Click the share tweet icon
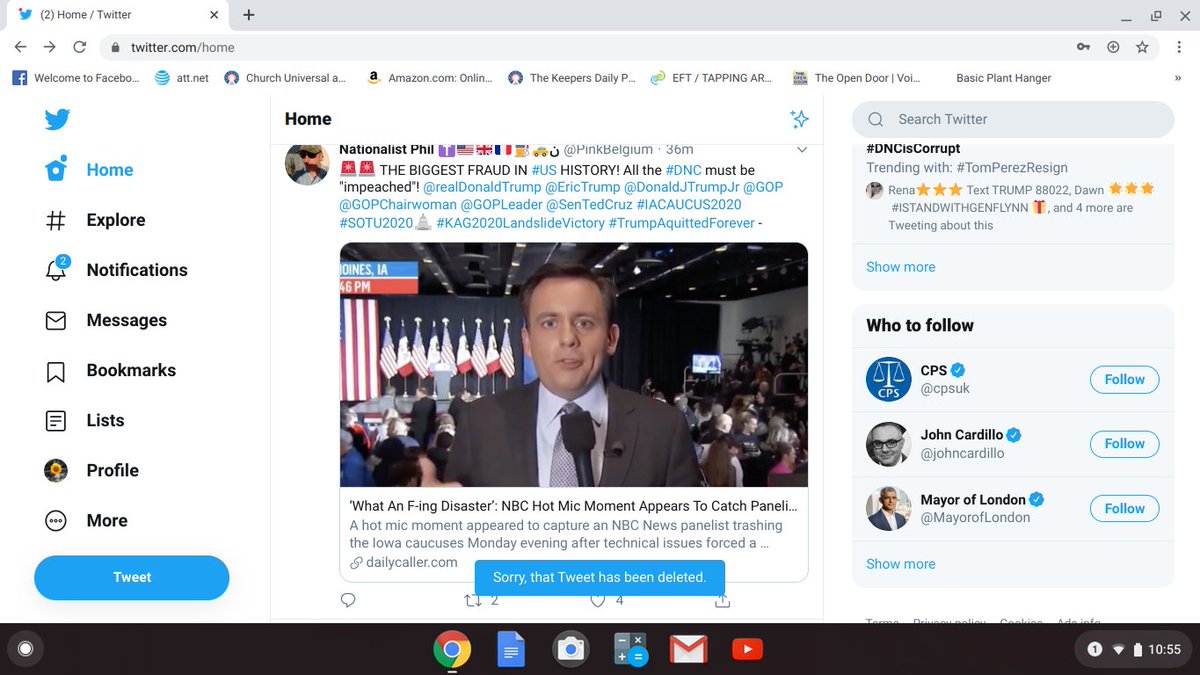Image resolution: width=1200 pixels, height=675 pixels. click(723, 600)
